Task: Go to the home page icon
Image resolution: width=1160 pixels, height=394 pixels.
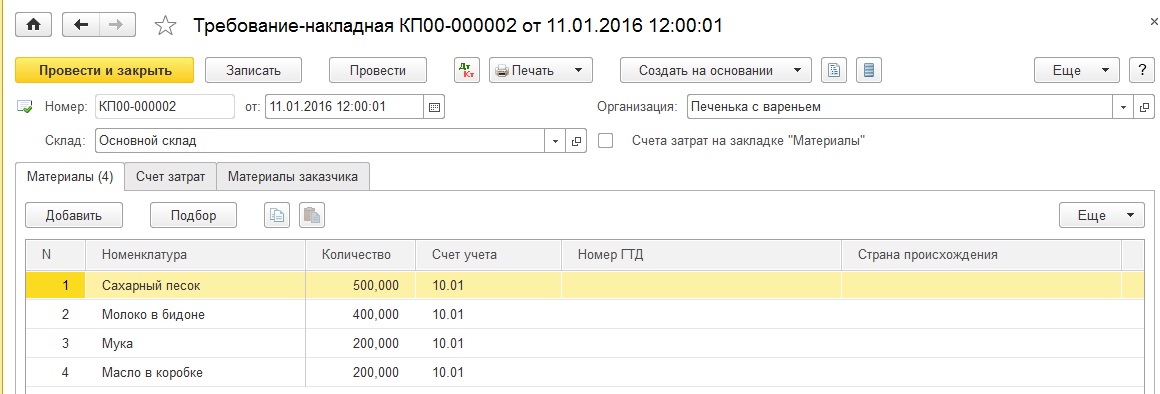Action: (33, 24)
